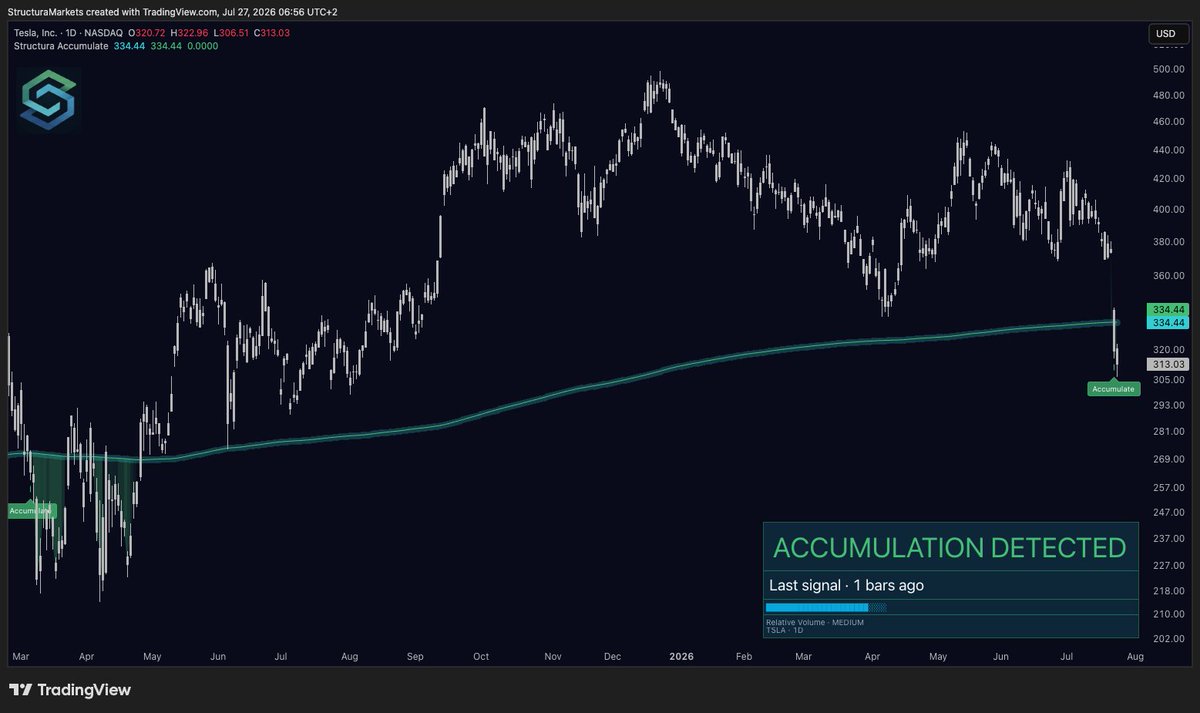
Task: Click the 202.00 price axis label
Action: pos(1168,638)
